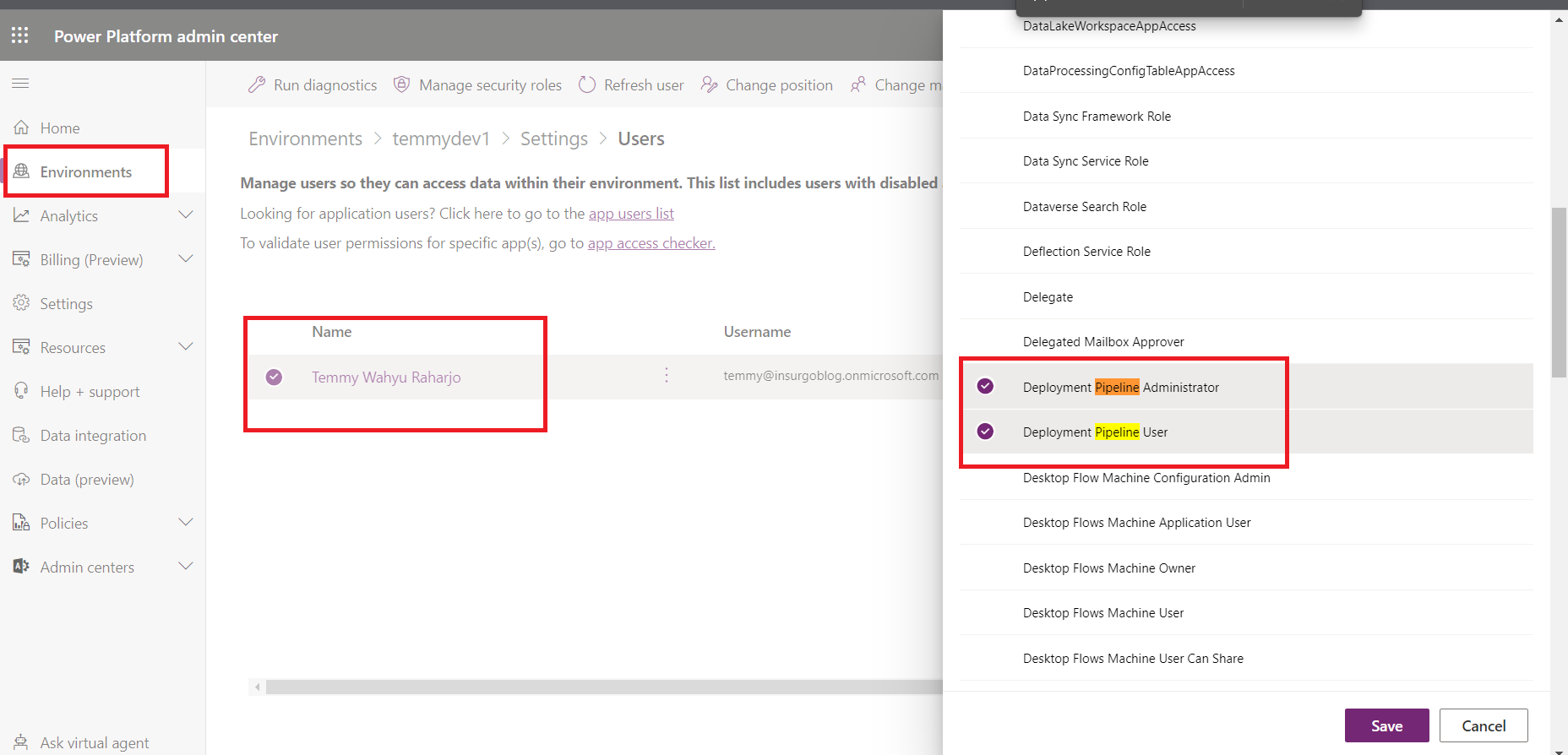Click the Ask virtual agent icon
1568x755 pixels.
tap(21, 742)
